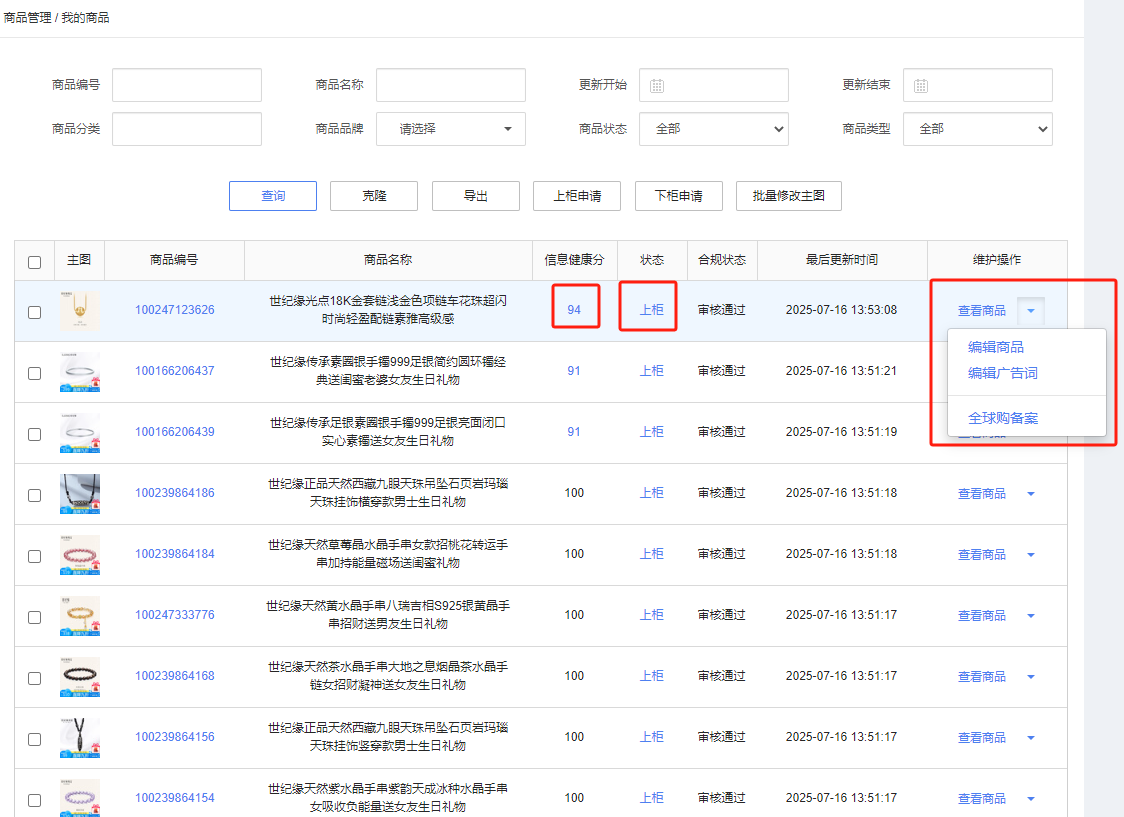The image size is (1124, 817).
Task: Expand action arrow for product 100247333776
Action: click(x=1031, y=616)
